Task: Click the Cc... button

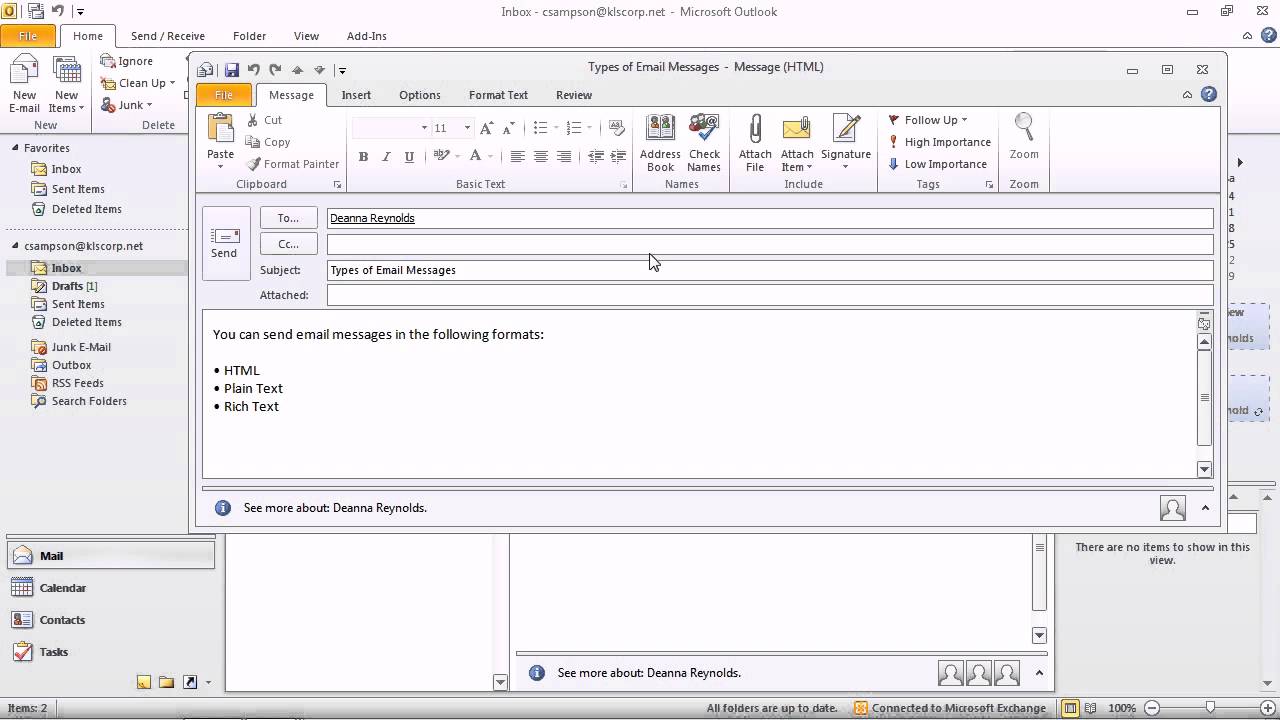Action: [x=289, y=244]
